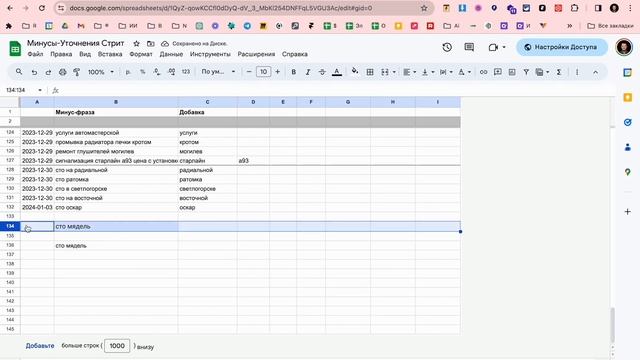The image size is (640, 360).
Task: Click the Добавьте rows link
Action: click(40, 346)
